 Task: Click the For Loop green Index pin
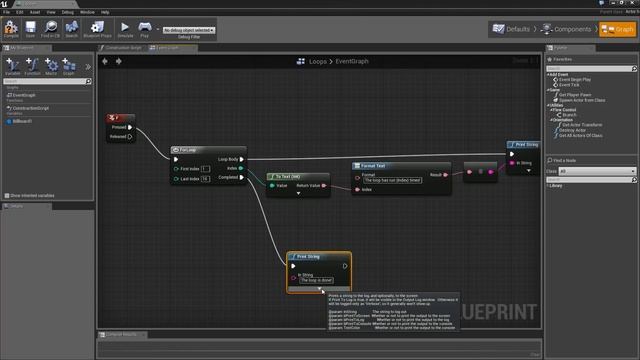tap(241, 168)
